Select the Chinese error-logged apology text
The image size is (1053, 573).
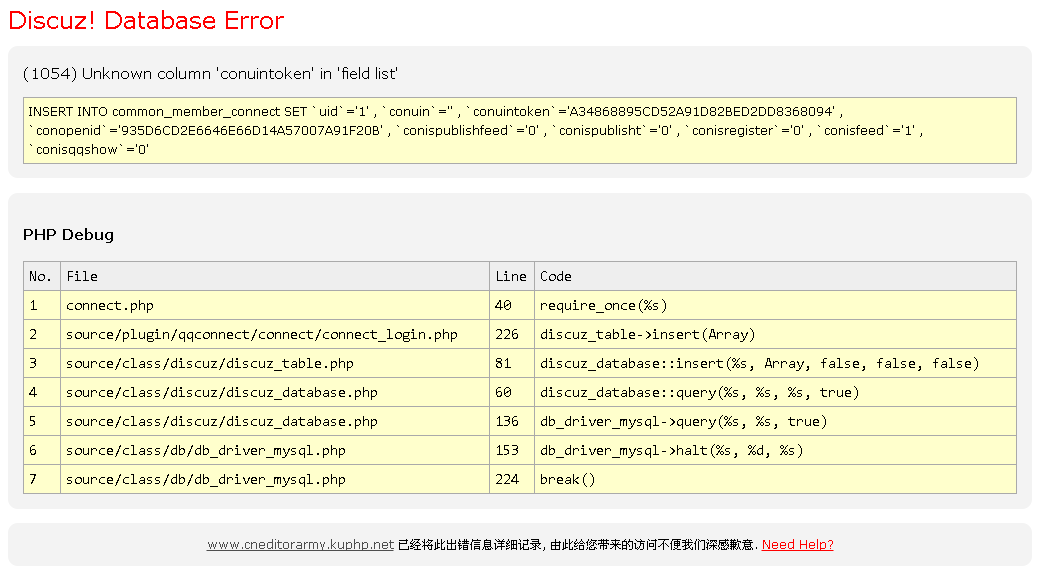[578, 545]
